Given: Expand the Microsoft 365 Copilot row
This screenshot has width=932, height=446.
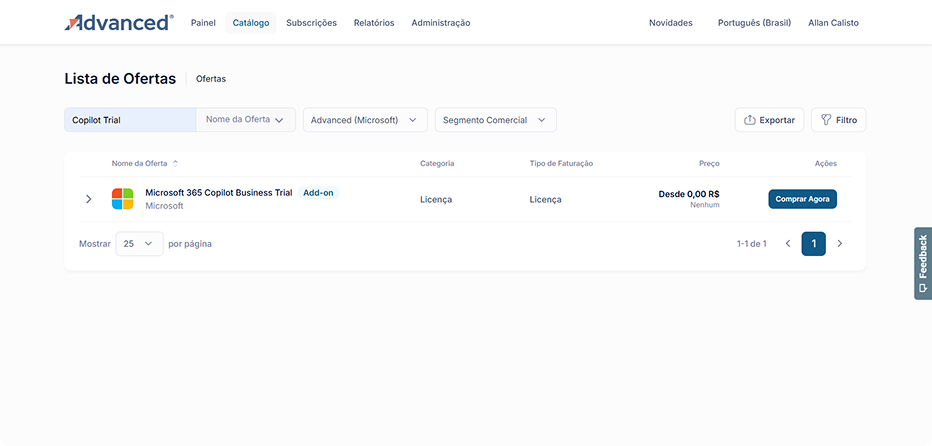Looking at the screenshot, I should click(x=89, y=199).
